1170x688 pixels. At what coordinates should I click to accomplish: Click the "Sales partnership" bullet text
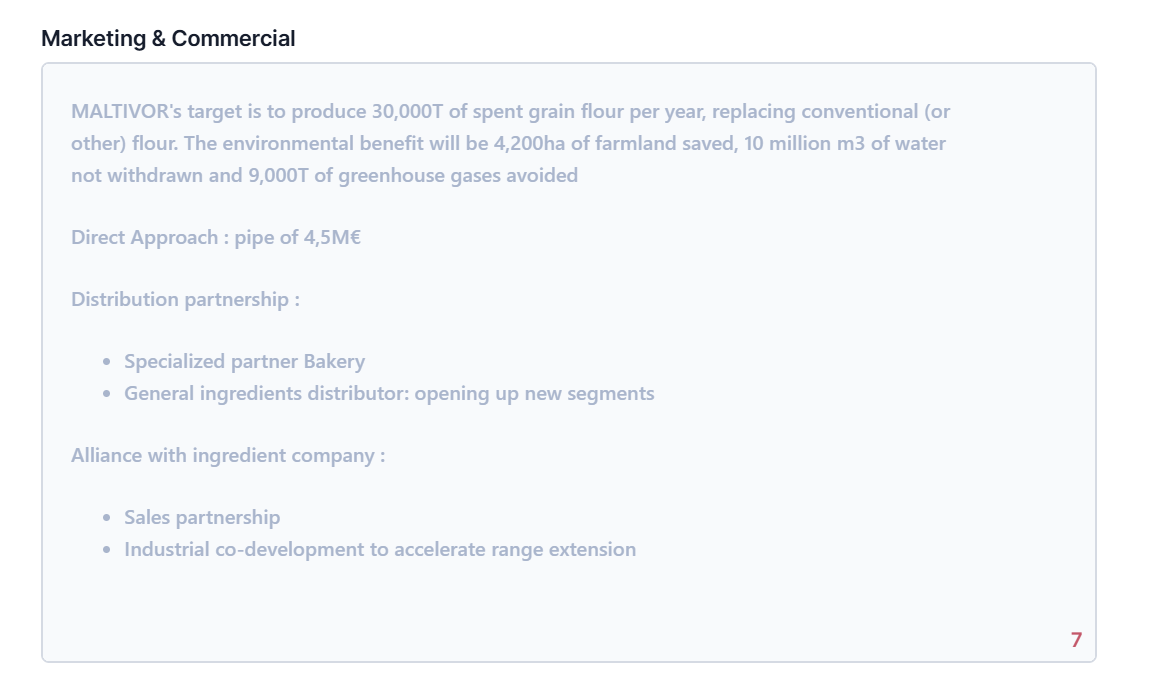pos(202,518)
